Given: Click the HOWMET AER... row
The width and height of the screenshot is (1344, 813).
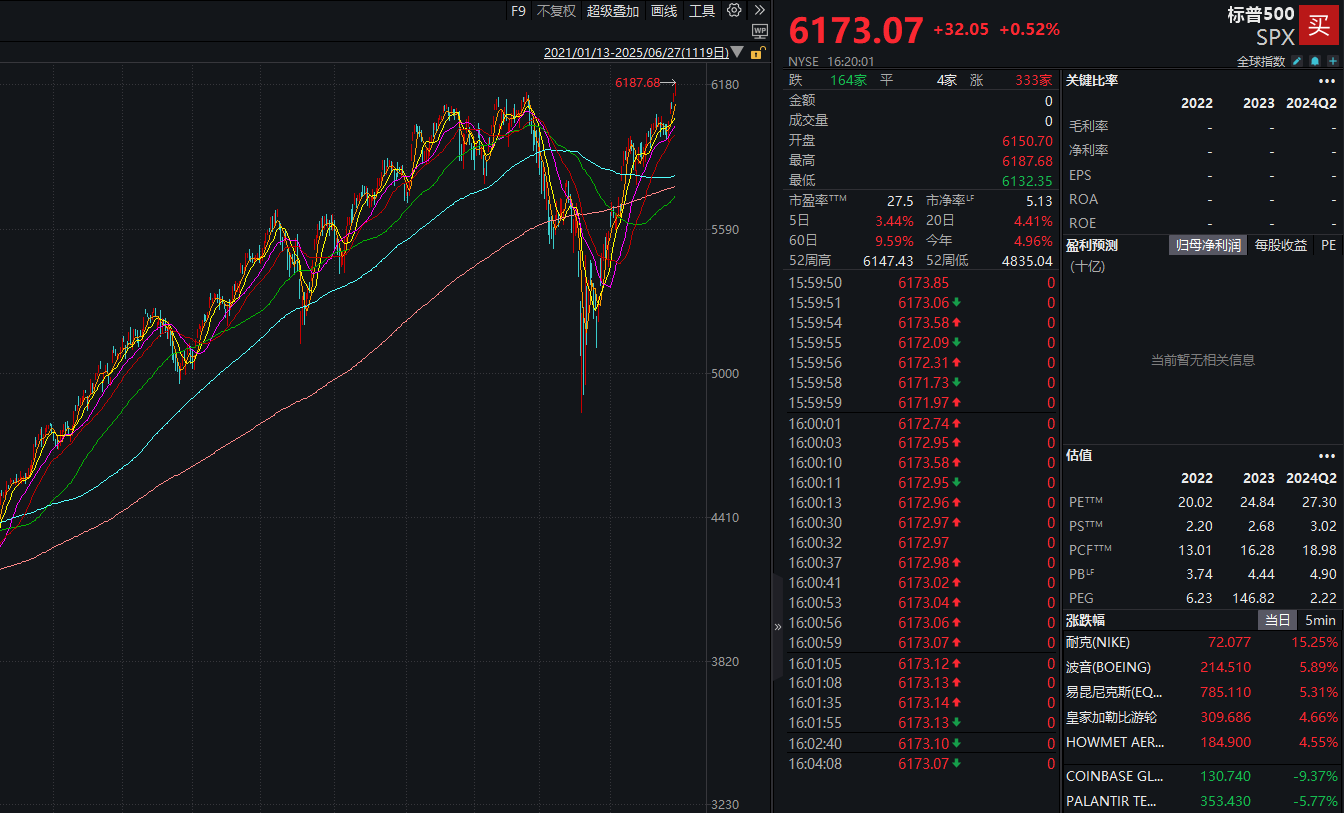Looking at the screenshot, I should coord(1202,742).
